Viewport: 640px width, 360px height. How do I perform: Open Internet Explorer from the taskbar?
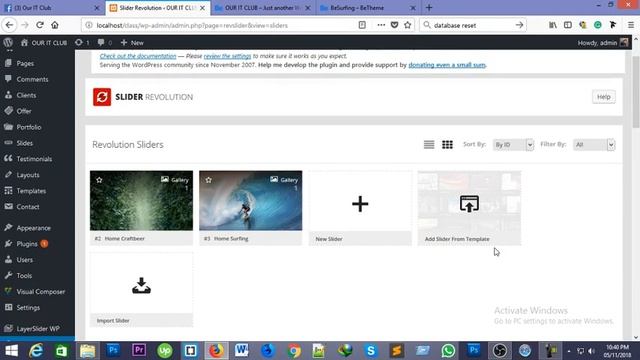click(x=36, y=351)
